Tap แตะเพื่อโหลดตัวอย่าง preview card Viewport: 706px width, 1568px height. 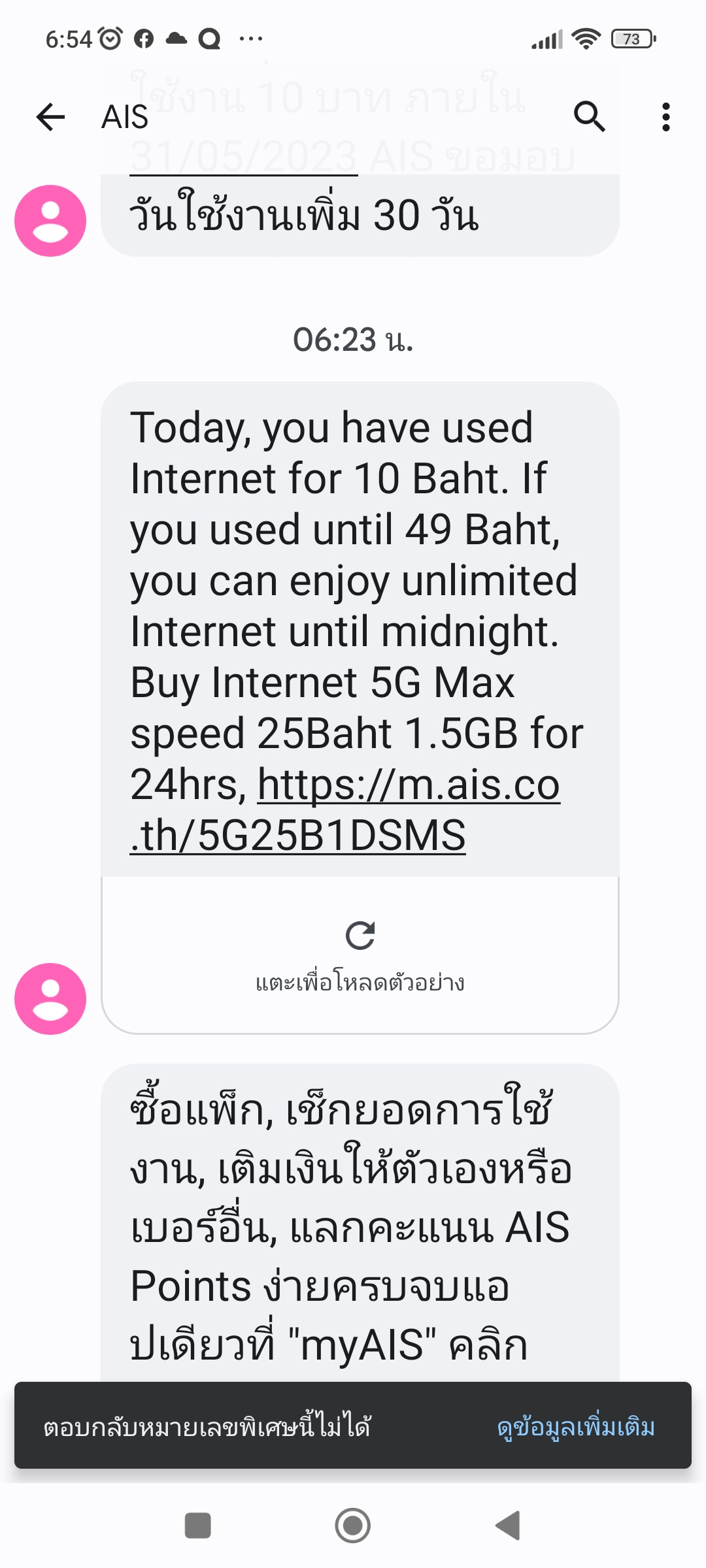(x=360, y=955)
